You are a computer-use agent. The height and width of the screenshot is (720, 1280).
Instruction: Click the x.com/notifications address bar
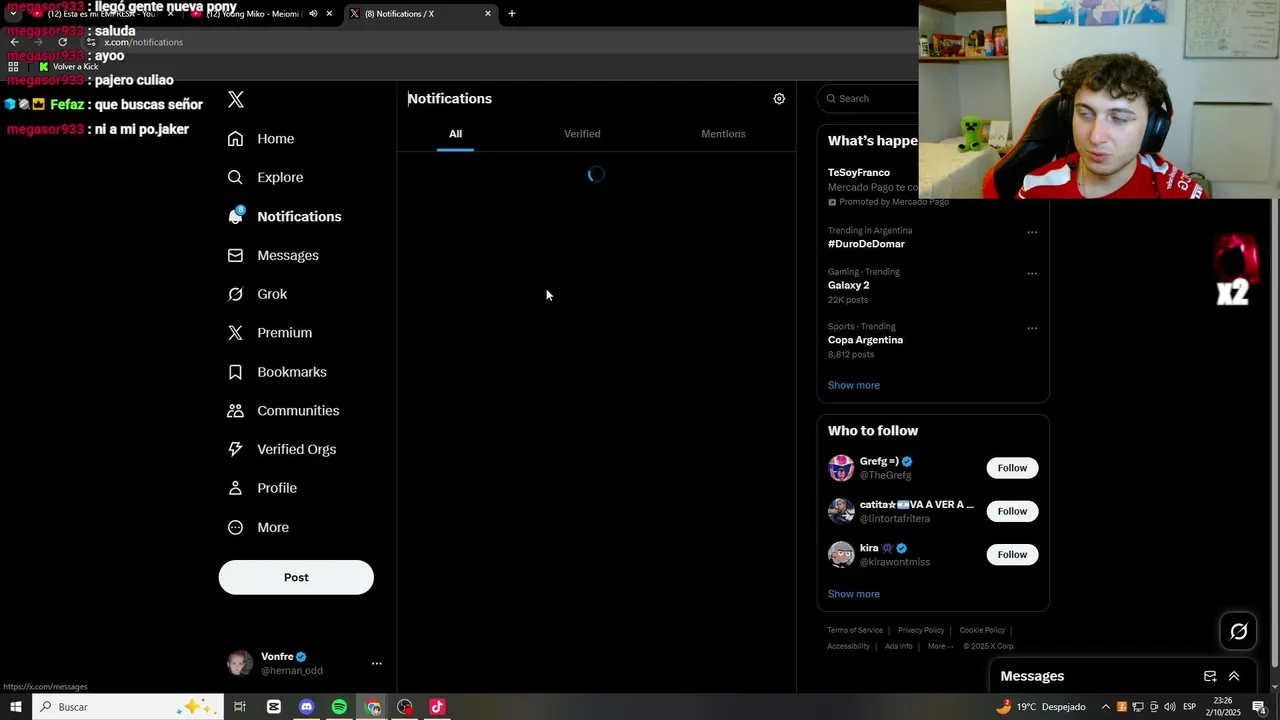pyautogui.click(x=143, y=42)
